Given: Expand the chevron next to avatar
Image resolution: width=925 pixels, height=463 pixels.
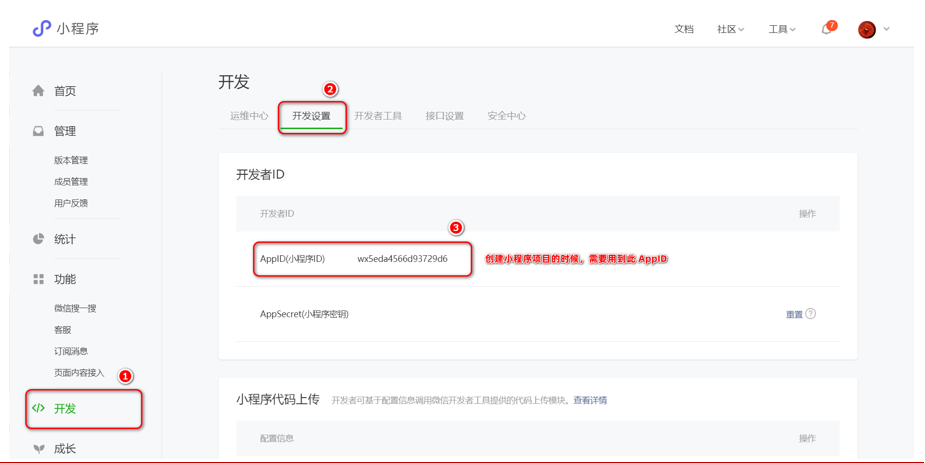Looking at the screenshot, I should (887, 30).
